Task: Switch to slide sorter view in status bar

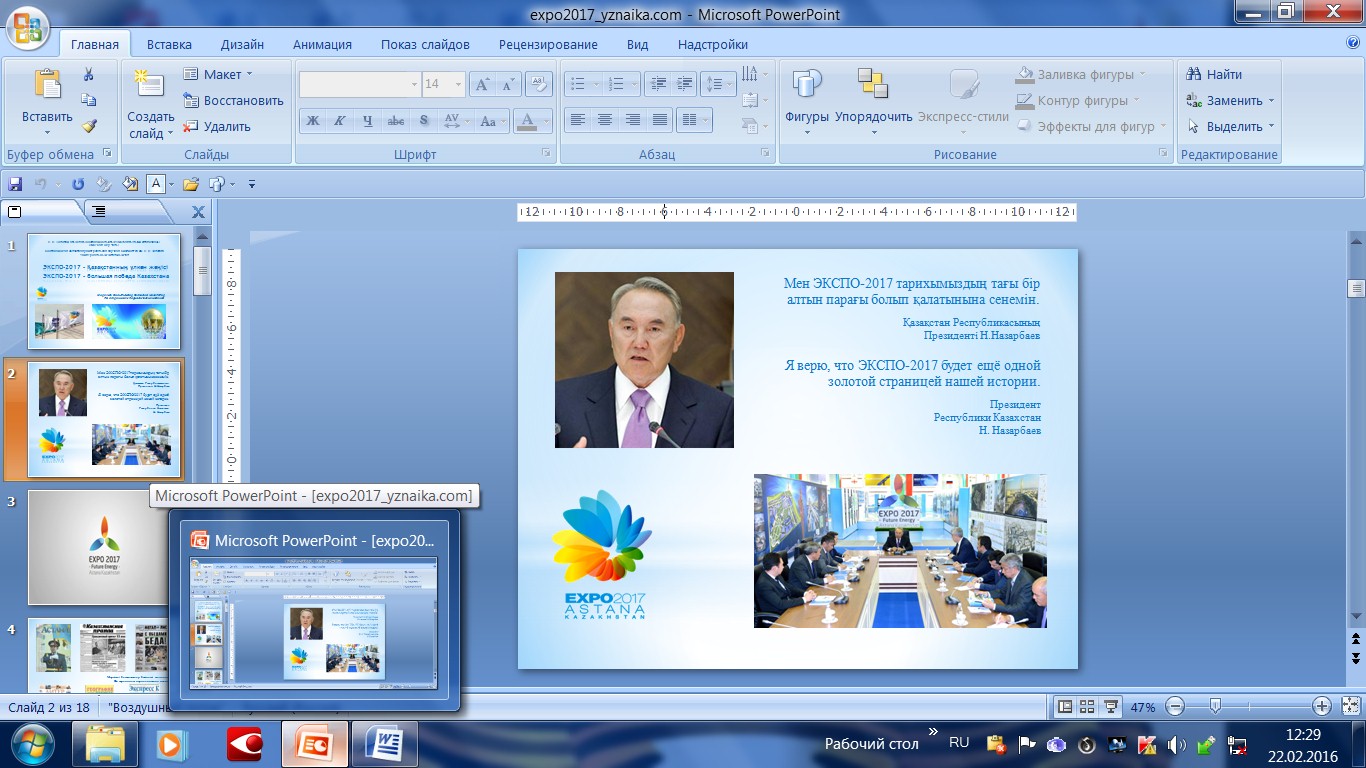Action: (x=1087, y=707)
